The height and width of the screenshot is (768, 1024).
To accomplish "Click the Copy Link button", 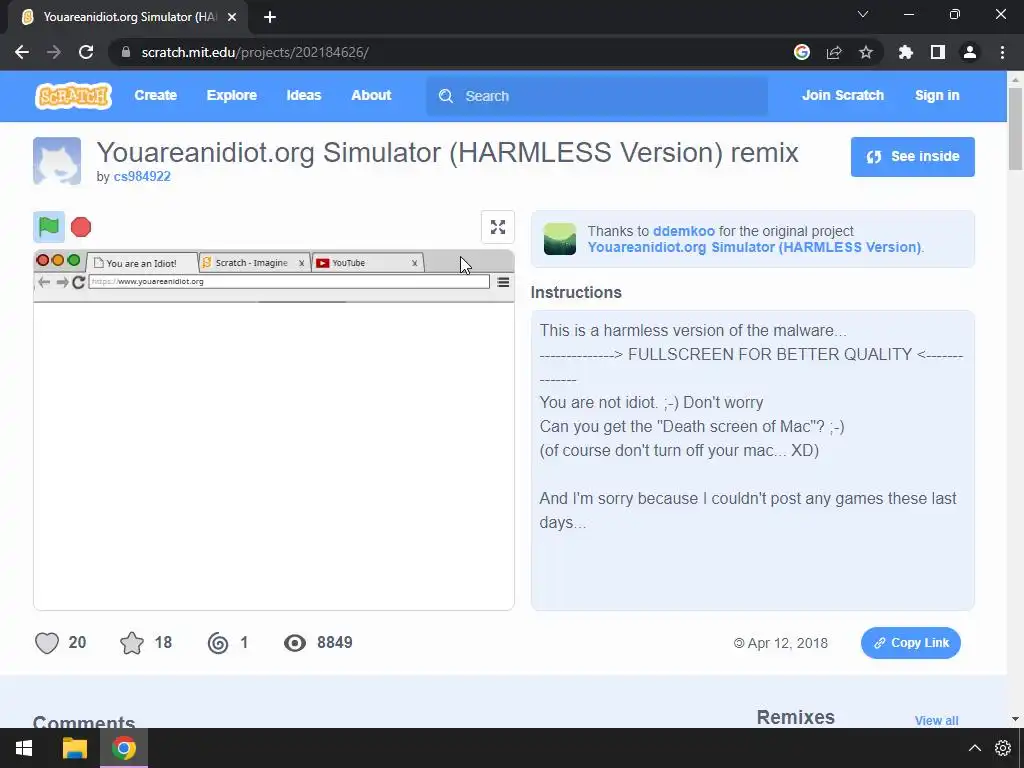I will [x=910, y=643].
